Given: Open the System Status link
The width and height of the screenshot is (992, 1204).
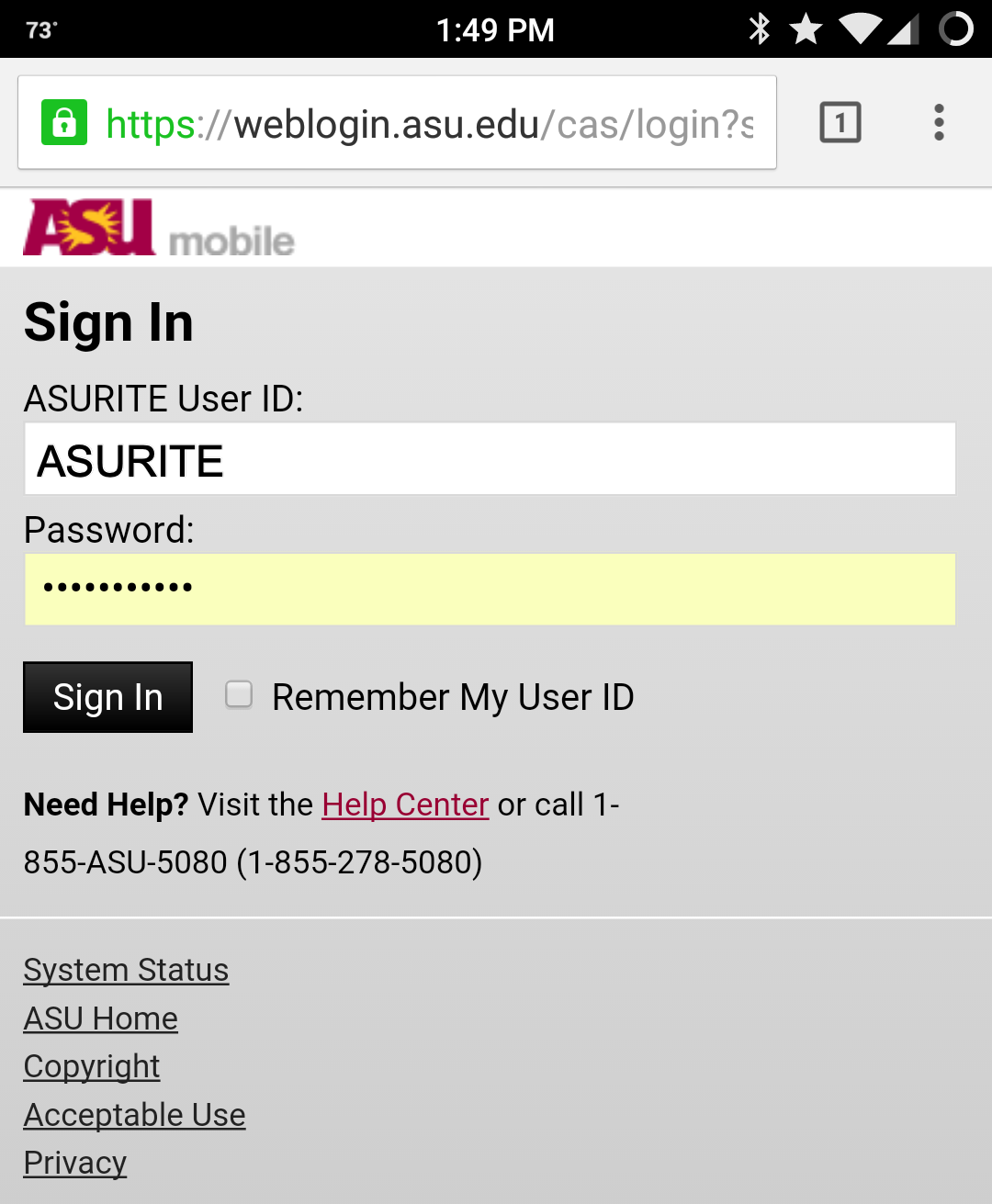Looking at the screenshot, I should click(126, 970).
